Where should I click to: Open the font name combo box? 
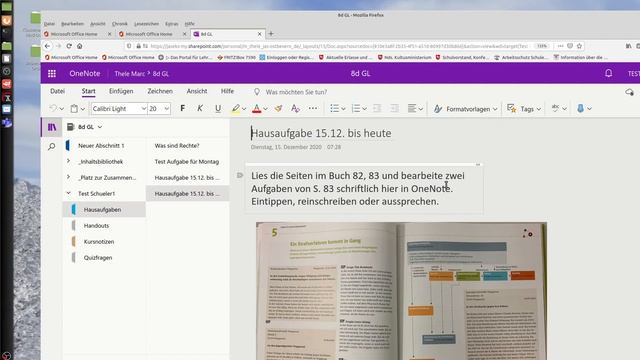click(119, 109)
